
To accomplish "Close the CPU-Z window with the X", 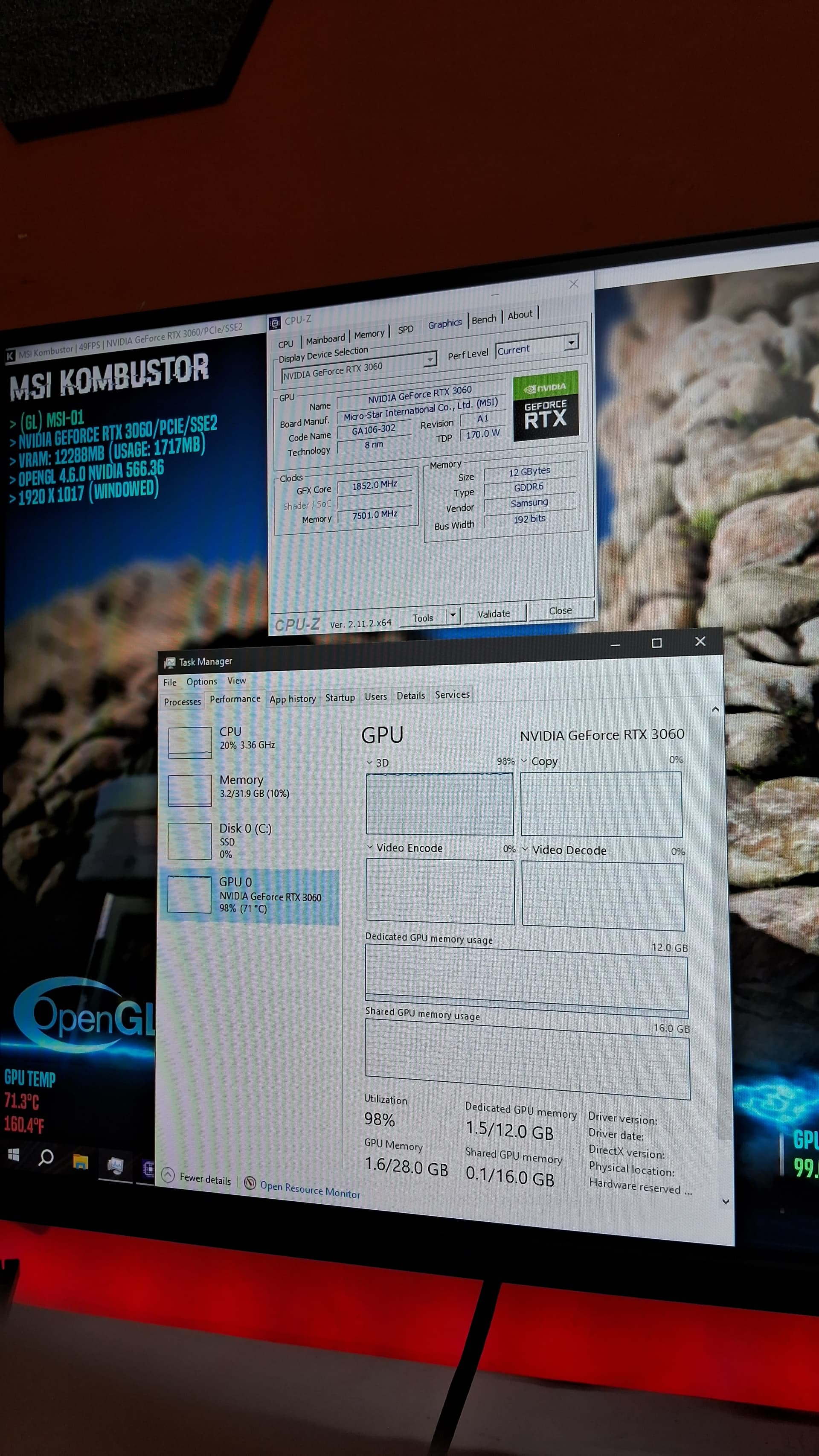I will (574, 284).
